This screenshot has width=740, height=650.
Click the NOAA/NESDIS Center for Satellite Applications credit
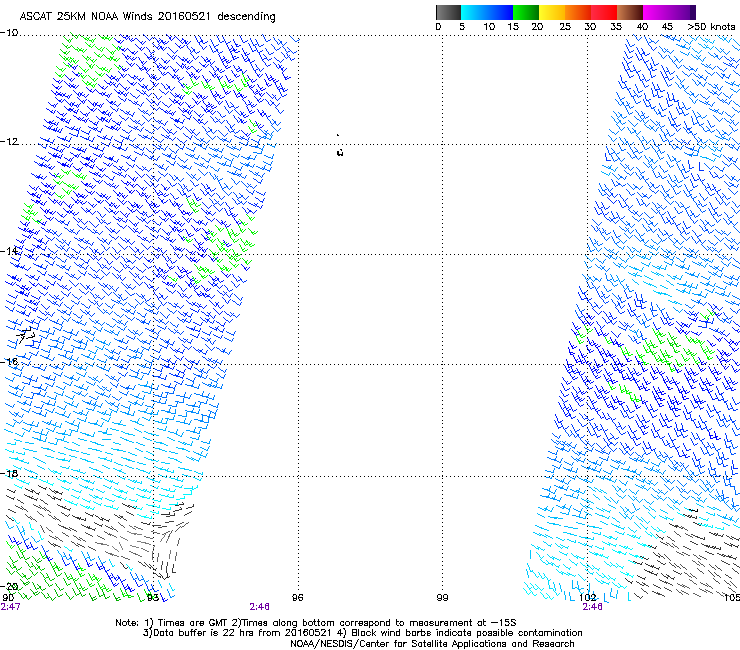pos(432,644)
